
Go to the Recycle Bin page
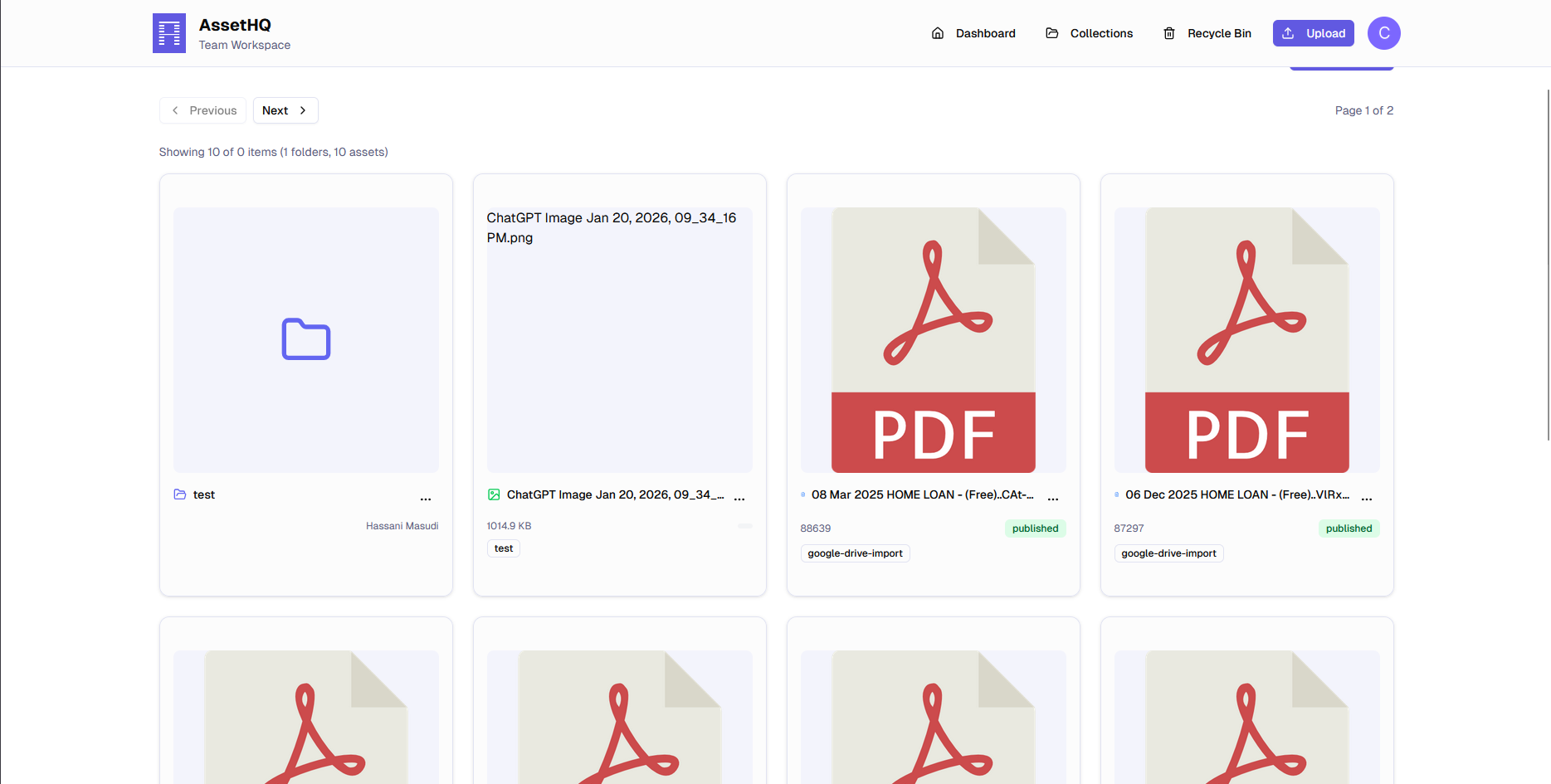[x=1220, y=33]
